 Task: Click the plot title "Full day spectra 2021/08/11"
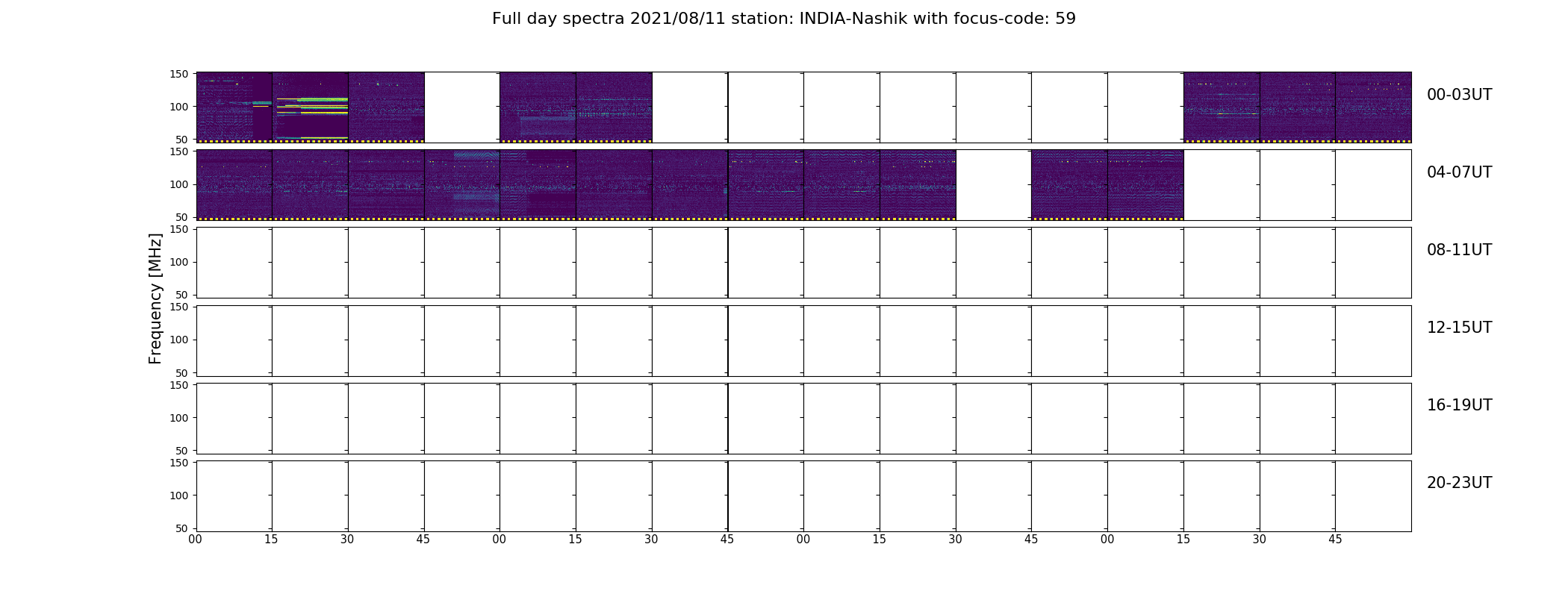(x=608, y=19)
